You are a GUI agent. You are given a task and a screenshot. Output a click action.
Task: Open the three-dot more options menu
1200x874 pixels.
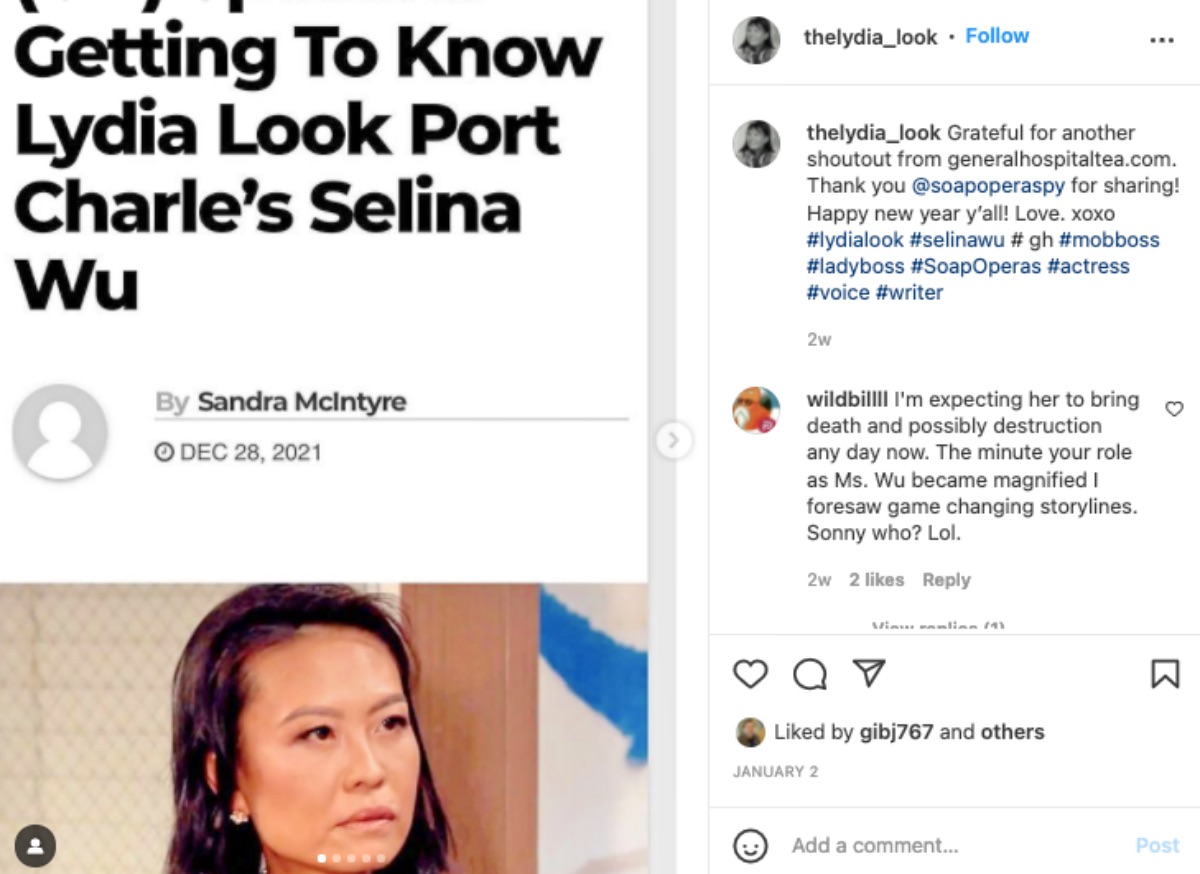tap(1161, 40)
